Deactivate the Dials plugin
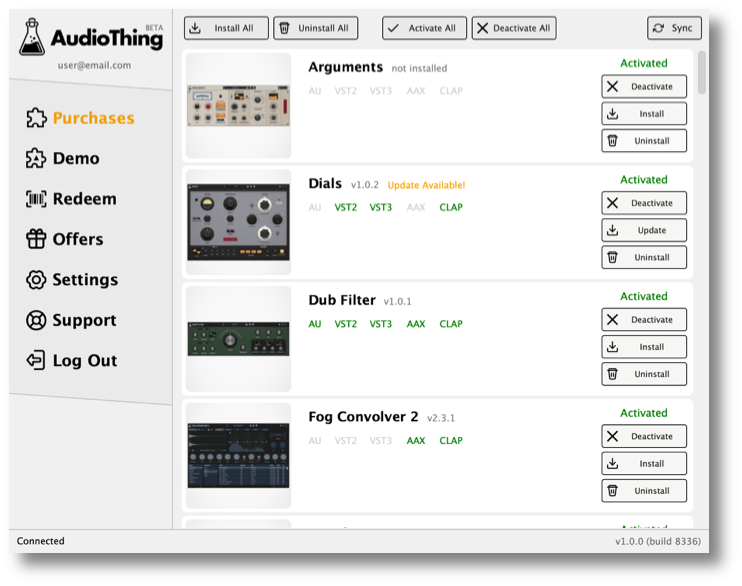This screenshot has height=586, width=742. [x=644, y=203]
